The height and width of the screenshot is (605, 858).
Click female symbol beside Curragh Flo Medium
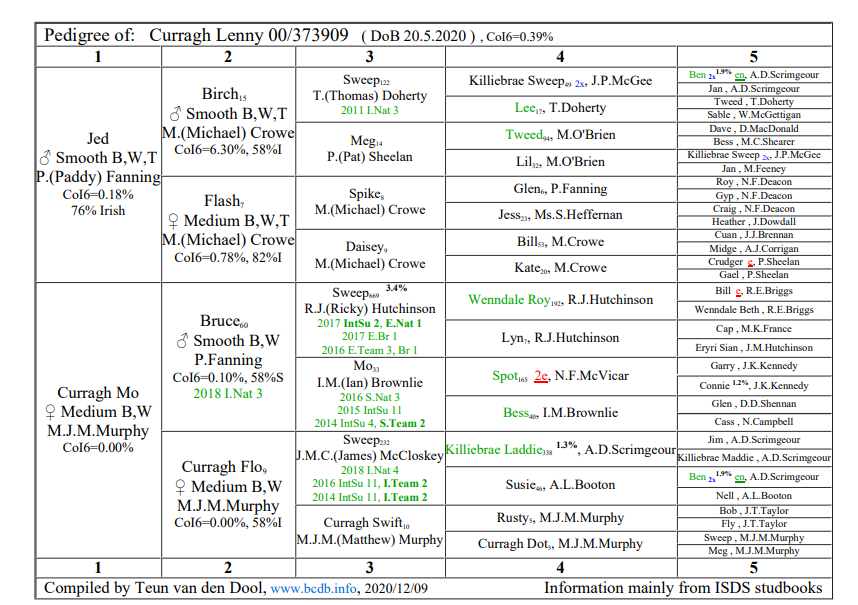pyautogui.click(x=180, y=487)
